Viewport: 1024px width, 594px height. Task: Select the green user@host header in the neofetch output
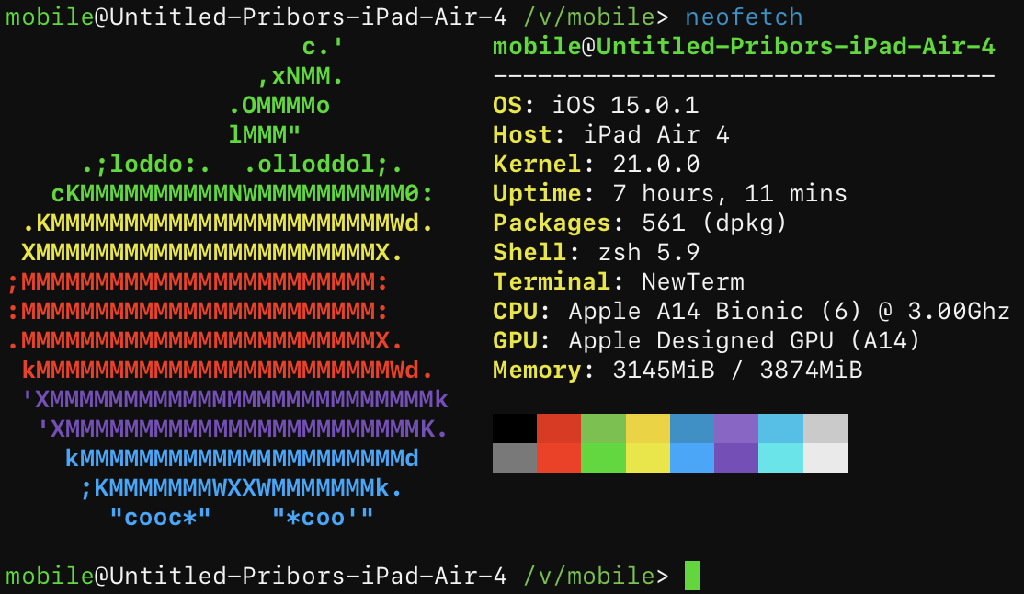click(744, 46)
